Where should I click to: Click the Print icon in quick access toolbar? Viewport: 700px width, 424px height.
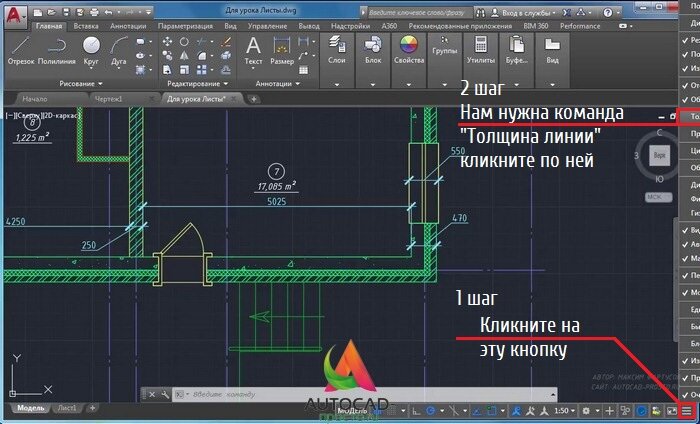coord(94,12)
